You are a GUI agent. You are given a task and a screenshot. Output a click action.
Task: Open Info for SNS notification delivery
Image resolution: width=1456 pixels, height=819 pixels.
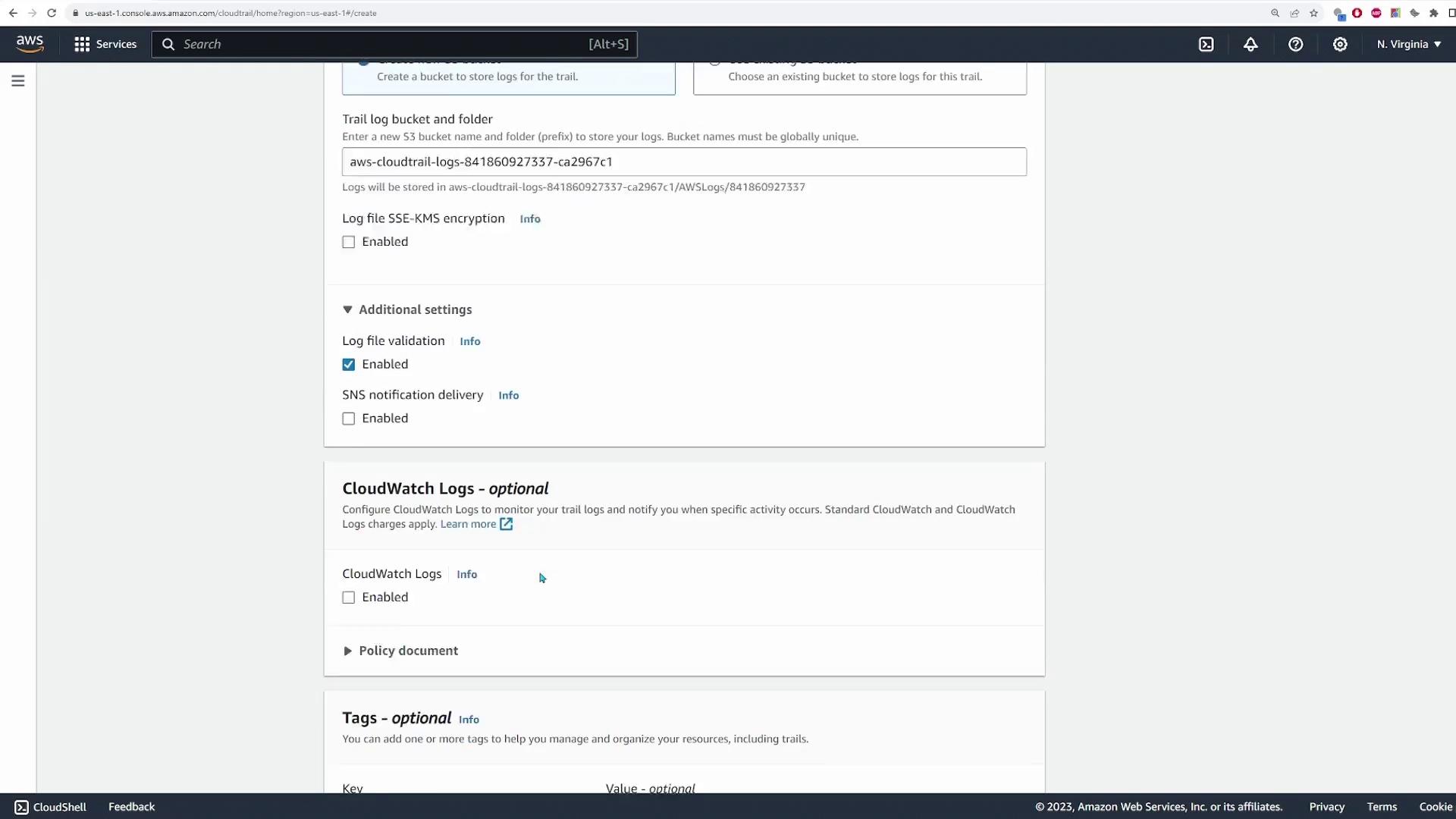click(x=508, y=395)
